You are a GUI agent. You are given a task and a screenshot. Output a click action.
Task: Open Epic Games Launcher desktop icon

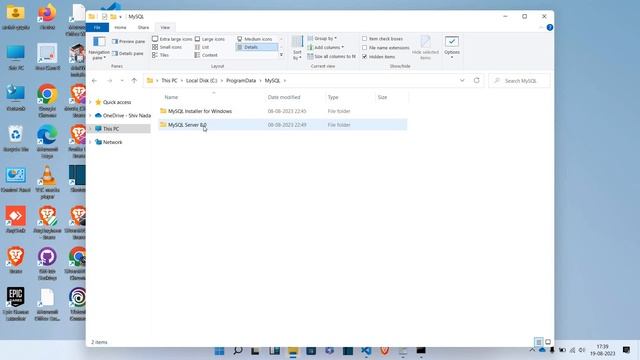click(16, 304)
